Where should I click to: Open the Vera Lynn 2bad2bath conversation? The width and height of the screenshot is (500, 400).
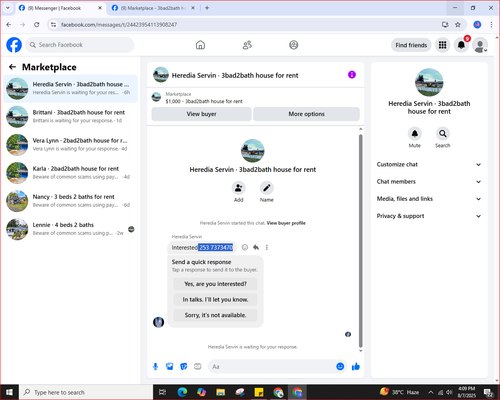(70, 144)
